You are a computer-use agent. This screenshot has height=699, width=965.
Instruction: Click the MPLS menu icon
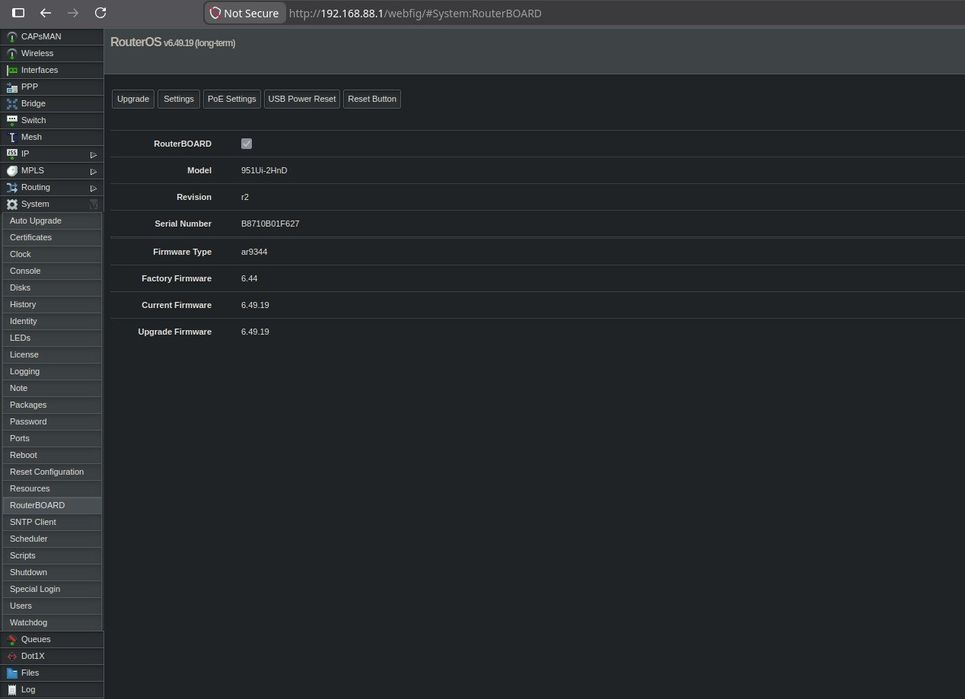tap(12, 171)
